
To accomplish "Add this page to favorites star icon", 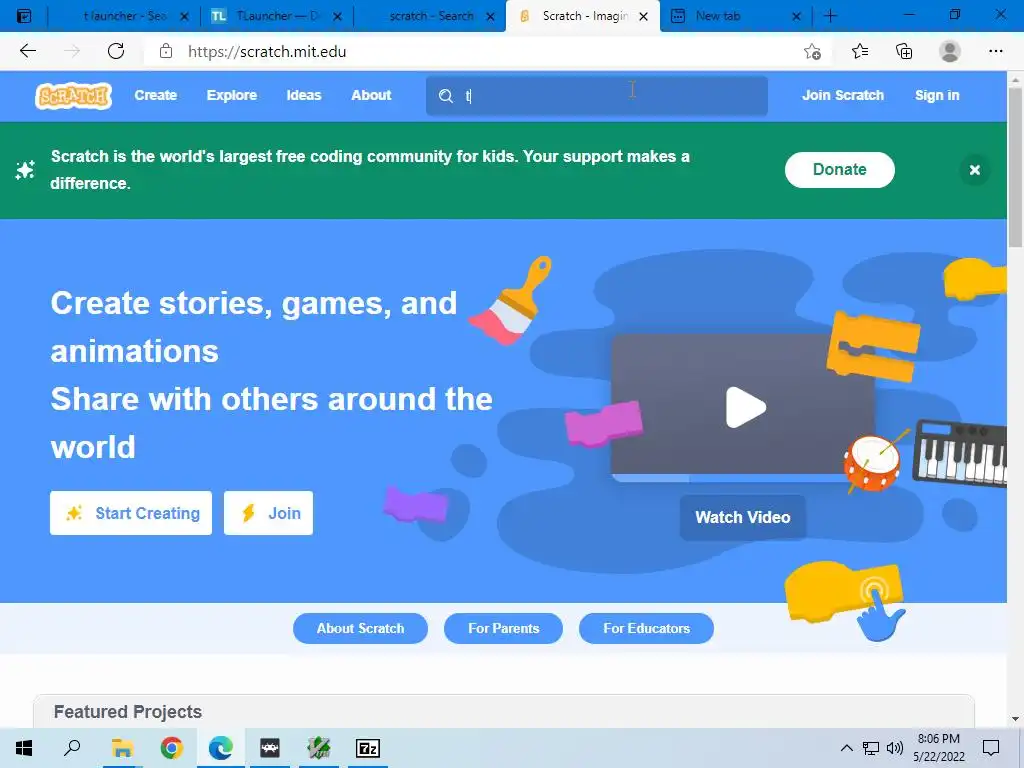I will point(812,51).
